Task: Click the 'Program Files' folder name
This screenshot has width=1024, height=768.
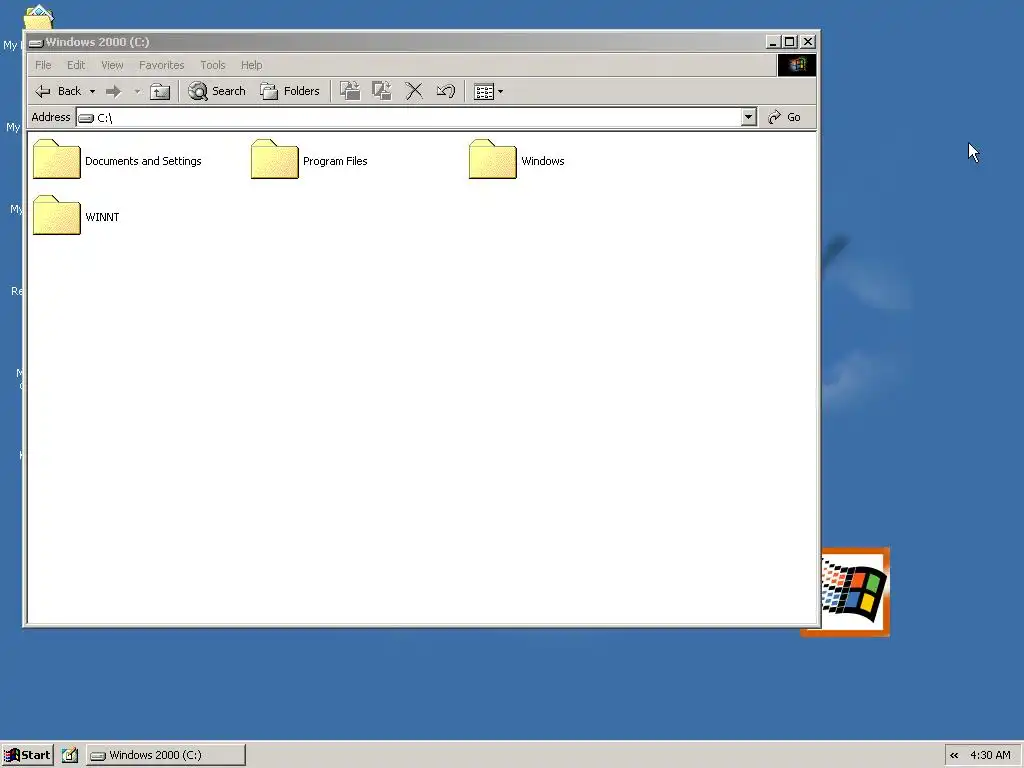Action: coord(335,161)
